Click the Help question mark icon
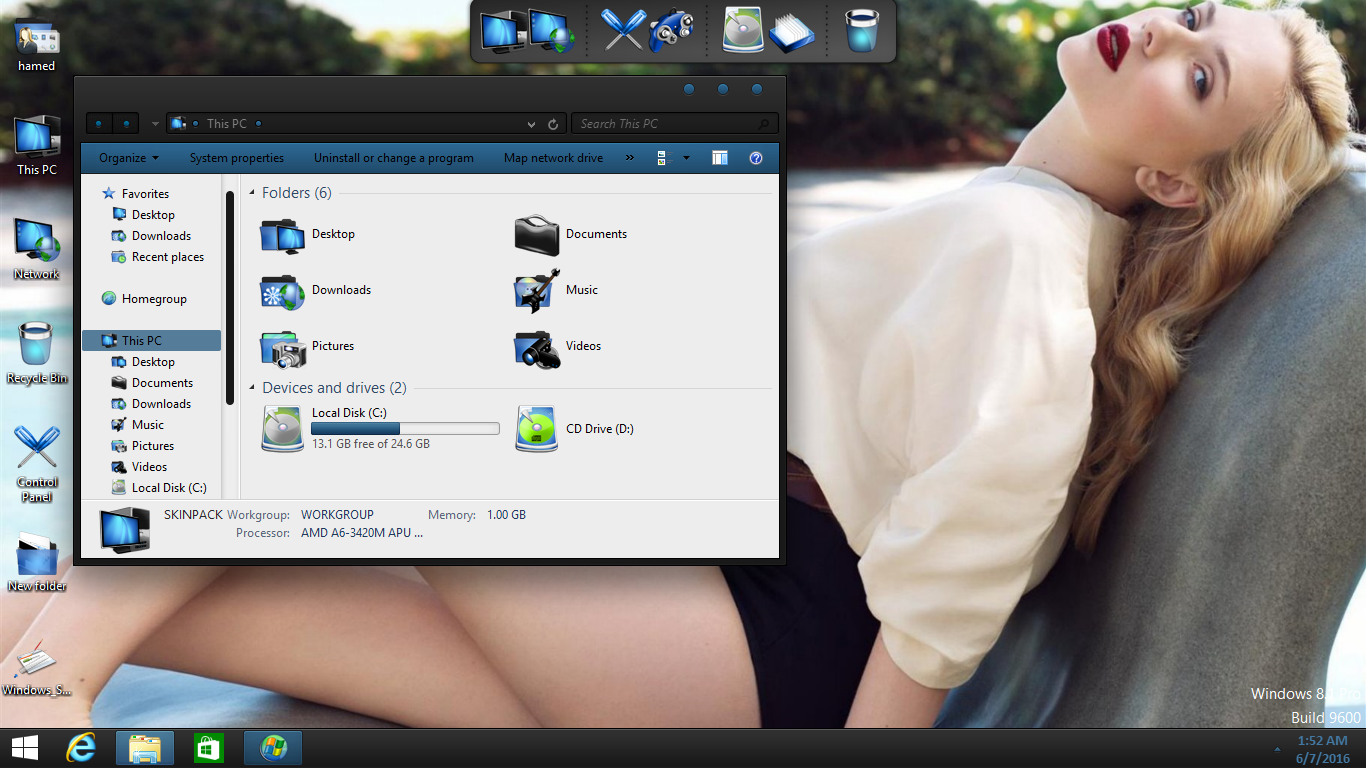 pos(756,158)
